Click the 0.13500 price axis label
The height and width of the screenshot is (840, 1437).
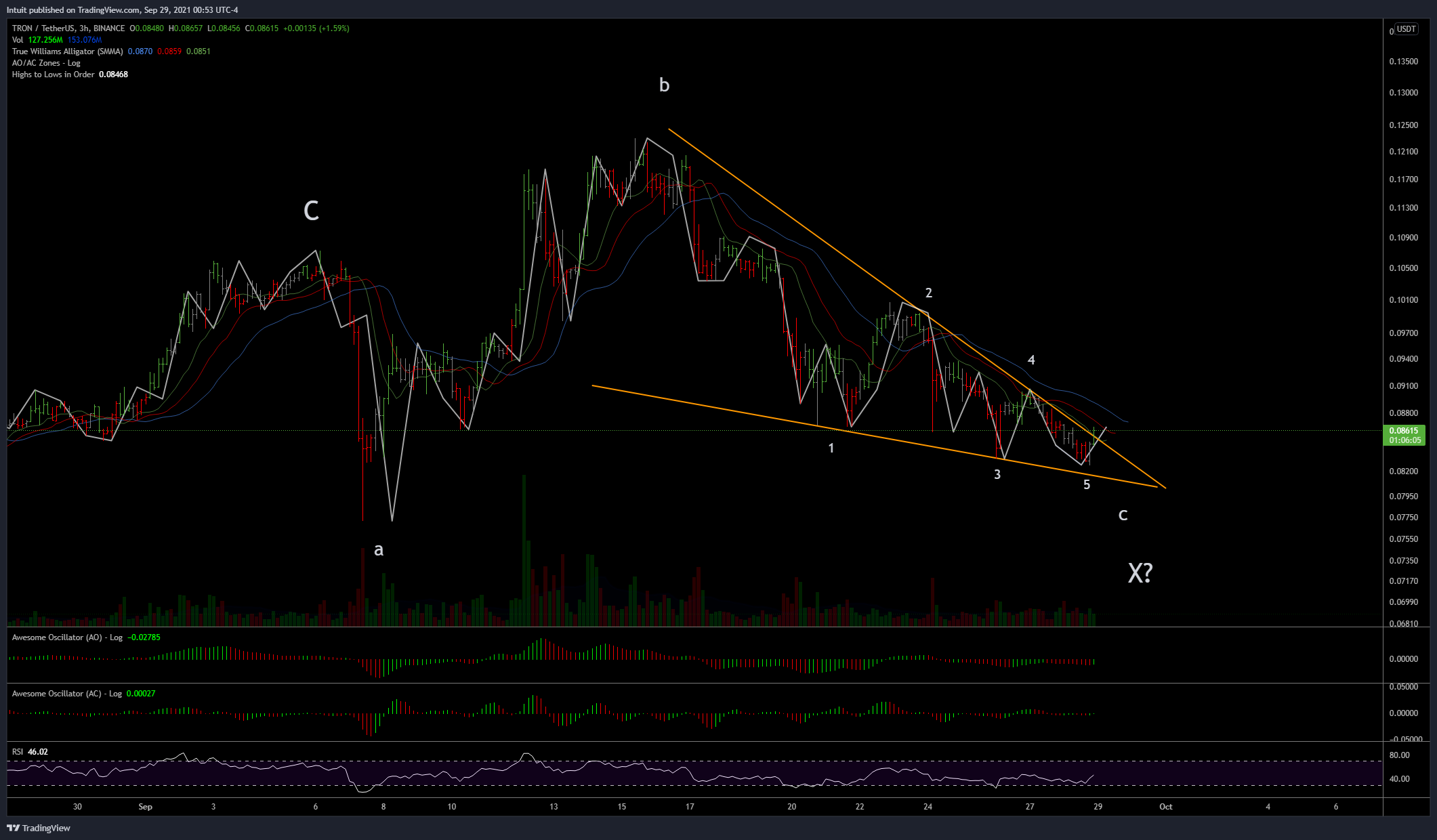1403,62
